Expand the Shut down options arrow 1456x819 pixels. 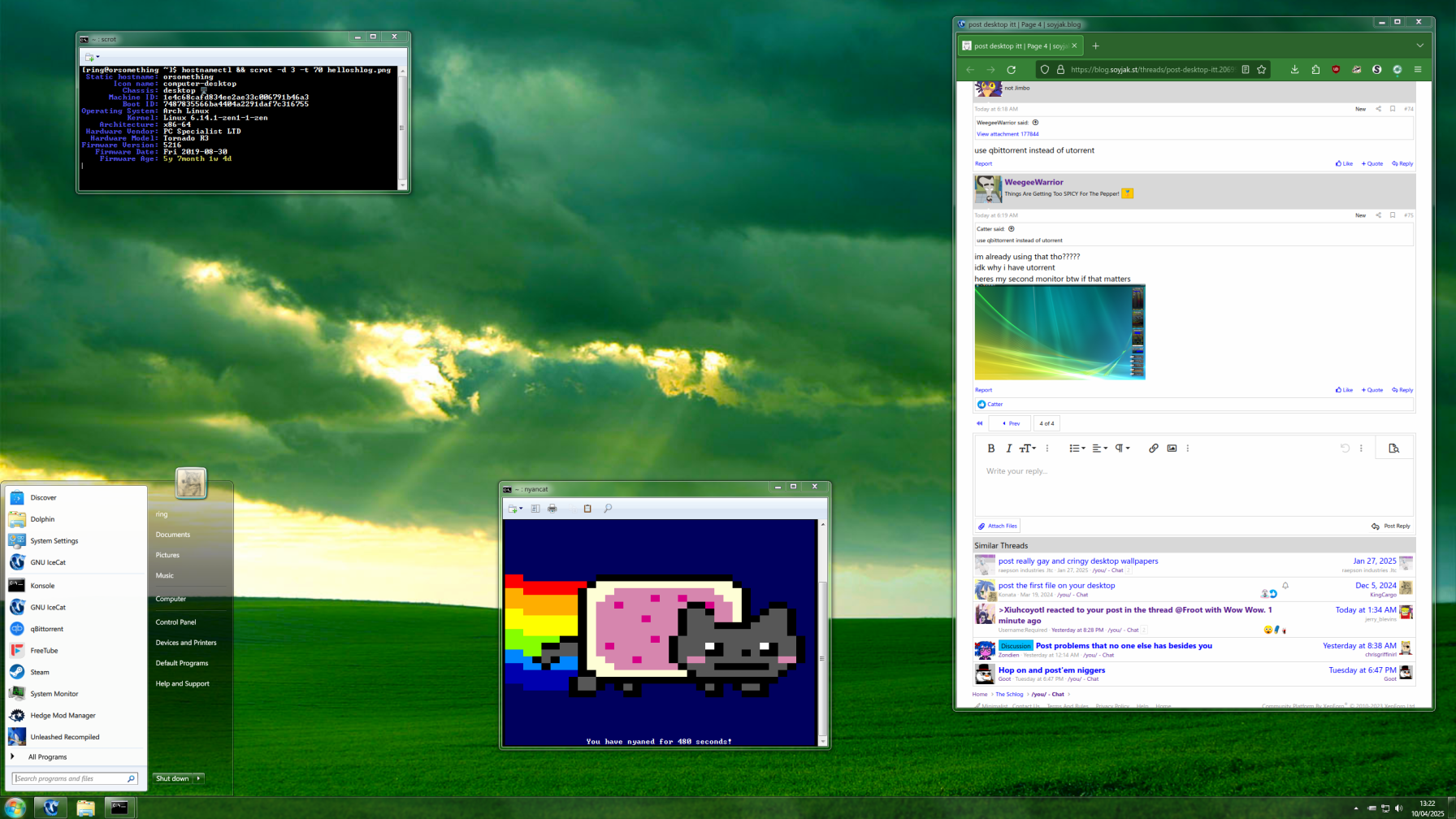[198, 778]
